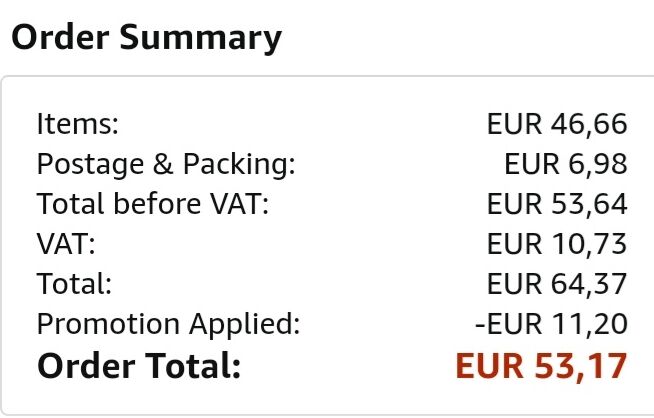This screenshot has height=418, width=654.
Task: Click the red Order Total EUR 53,17
Action: click(541, 366)
